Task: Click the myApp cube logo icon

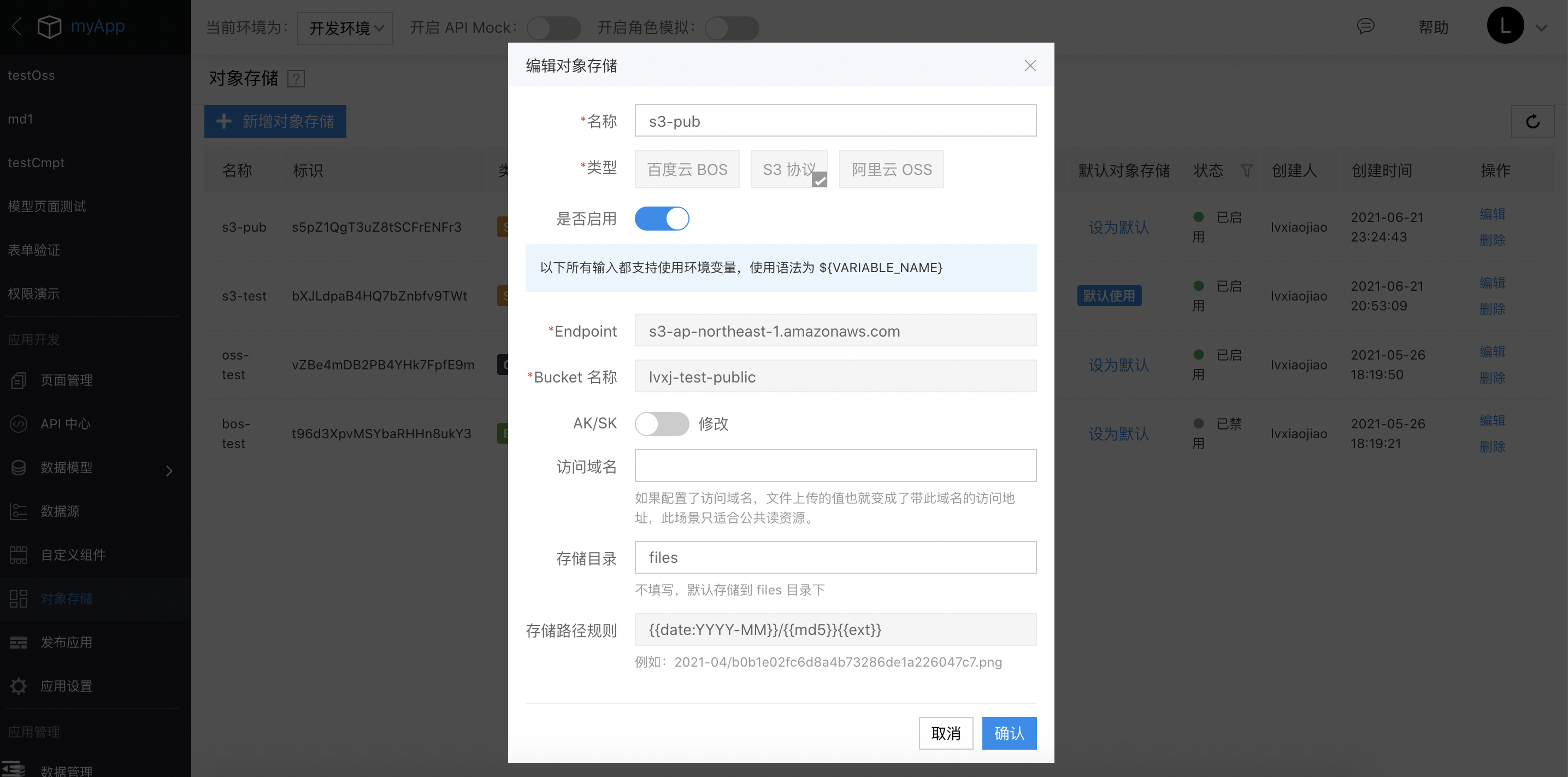Action: click(x=49, y=27)
